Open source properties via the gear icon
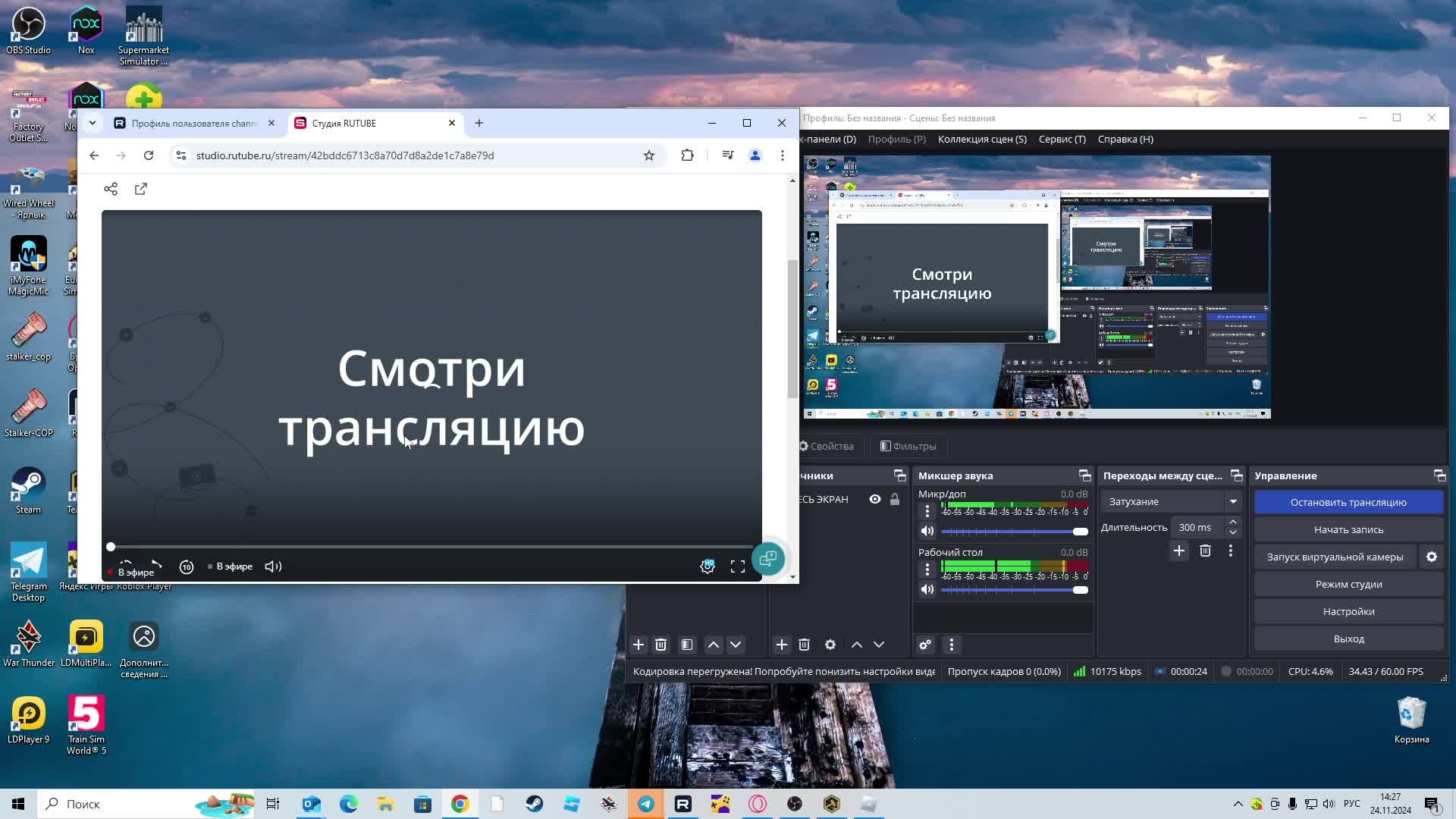The width and height of the screenshot is (1456, 819). [830, 644]
